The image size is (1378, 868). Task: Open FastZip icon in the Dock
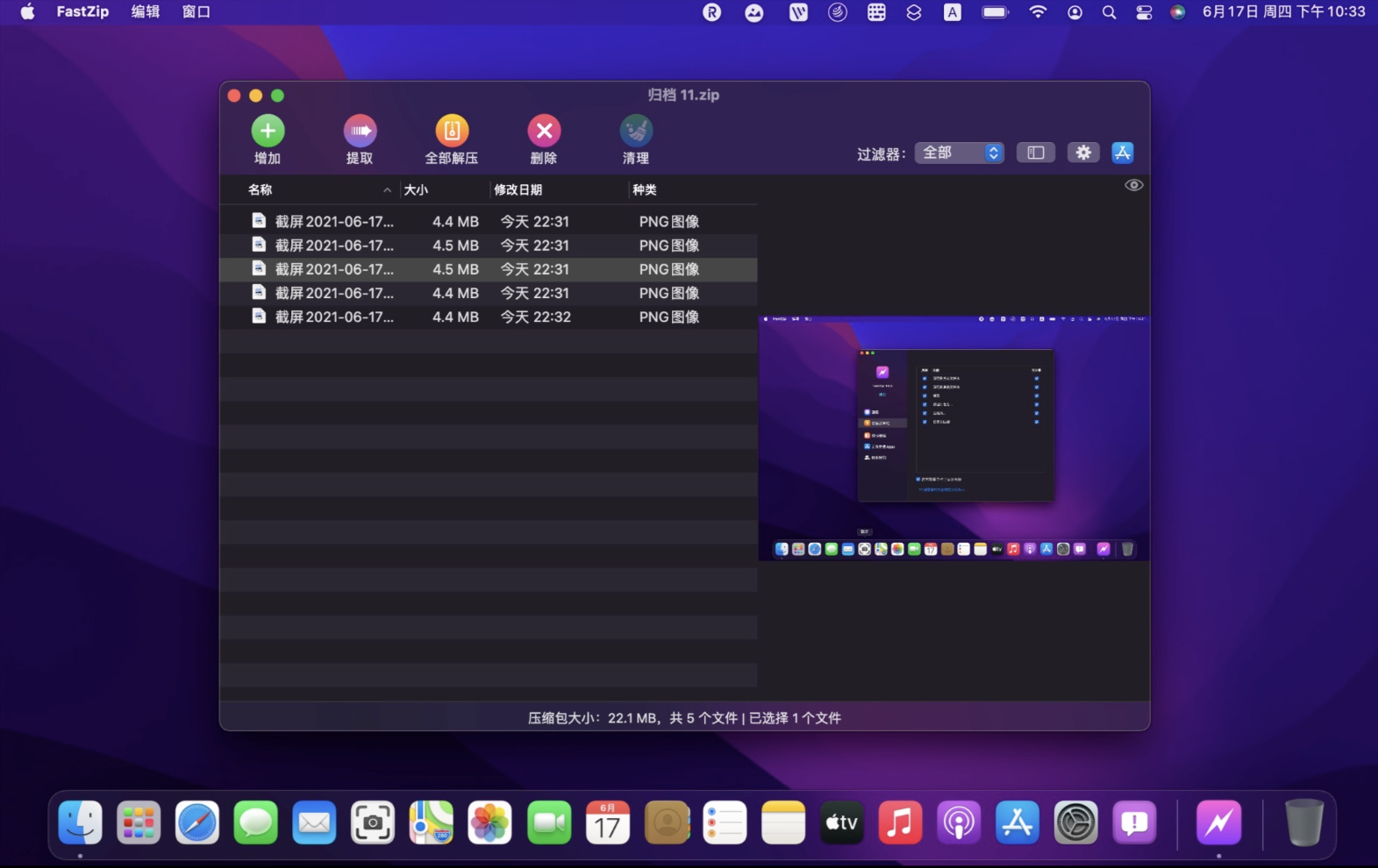coord(1219,822)
